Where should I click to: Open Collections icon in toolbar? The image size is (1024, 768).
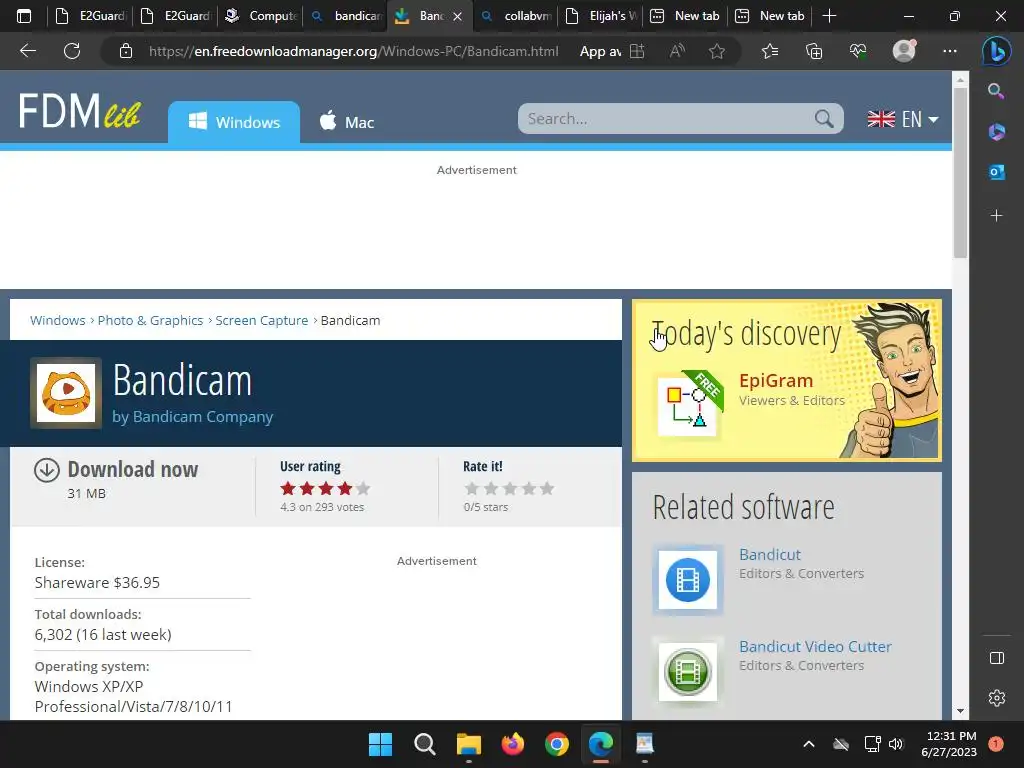point(814,51)
